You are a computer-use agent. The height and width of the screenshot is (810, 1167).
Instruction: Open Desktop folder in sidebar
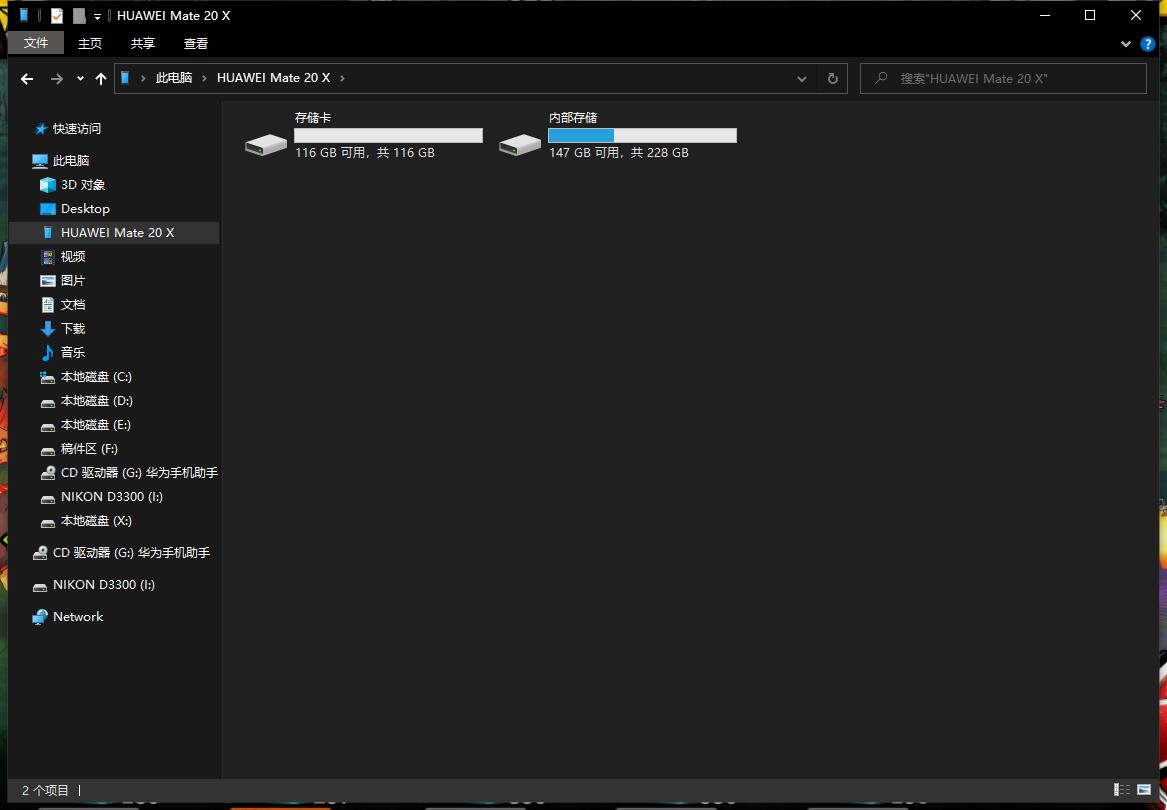point(85,208)
